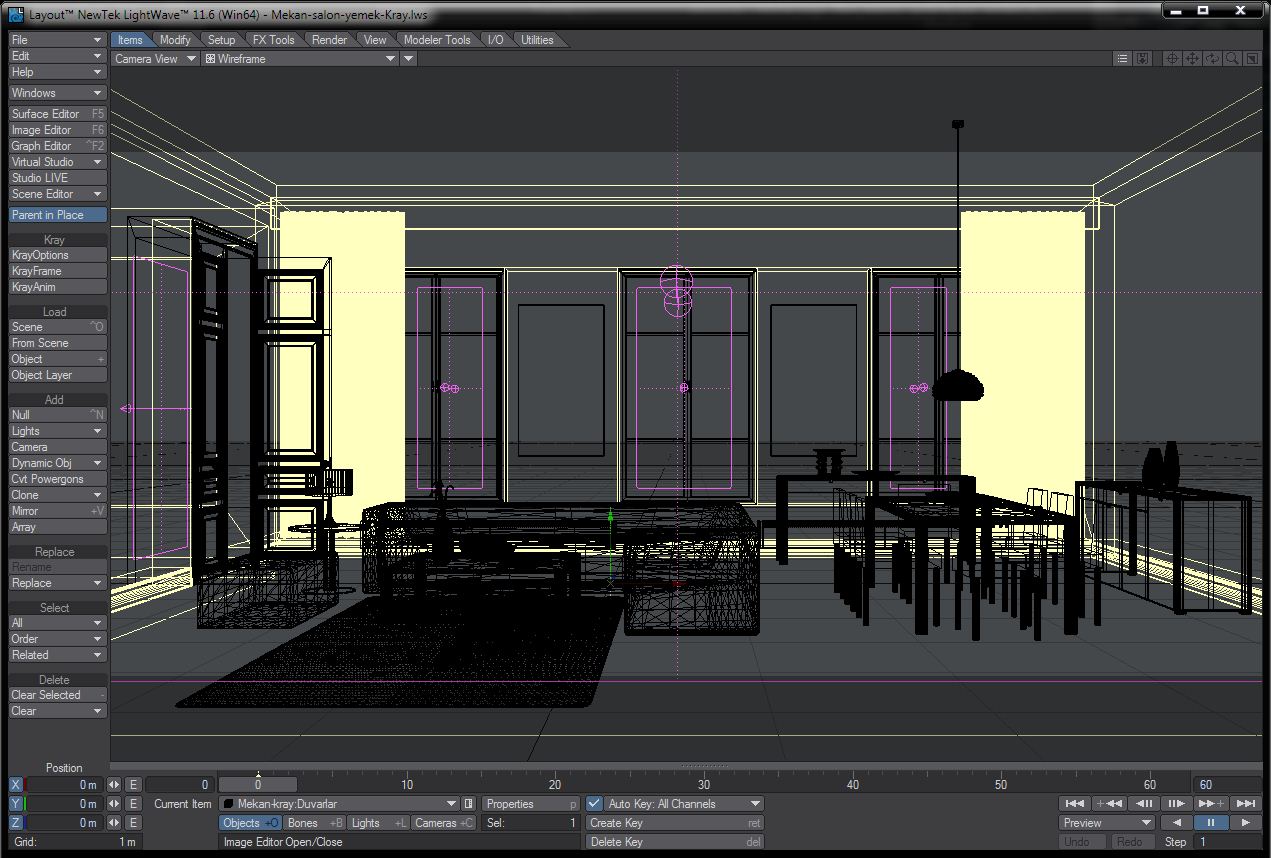Viewport: 1271px width, 858px height.
Task: Jump to the last frame
Action: pos(1245,803)
